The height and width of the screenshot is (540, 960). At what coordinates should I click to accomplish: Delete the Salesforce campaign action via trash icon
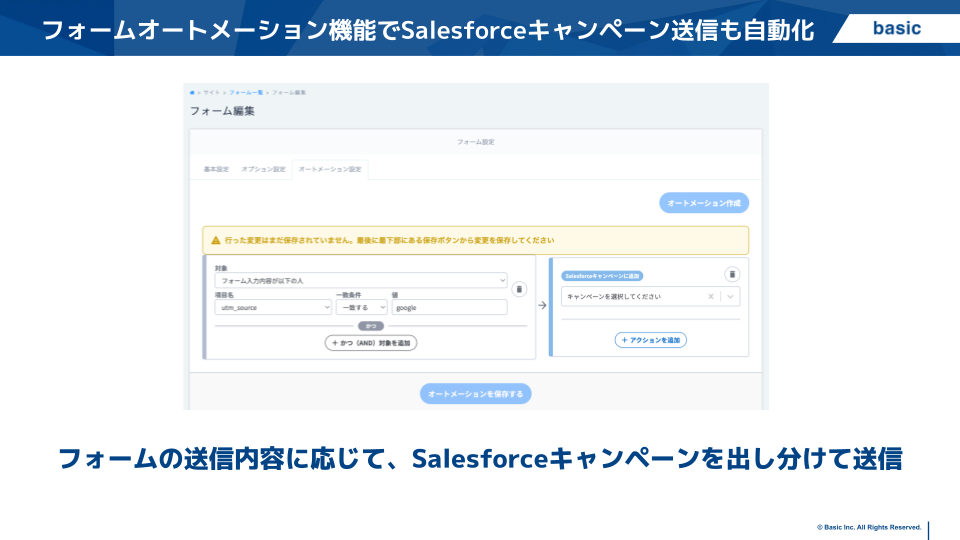[732, 274]
